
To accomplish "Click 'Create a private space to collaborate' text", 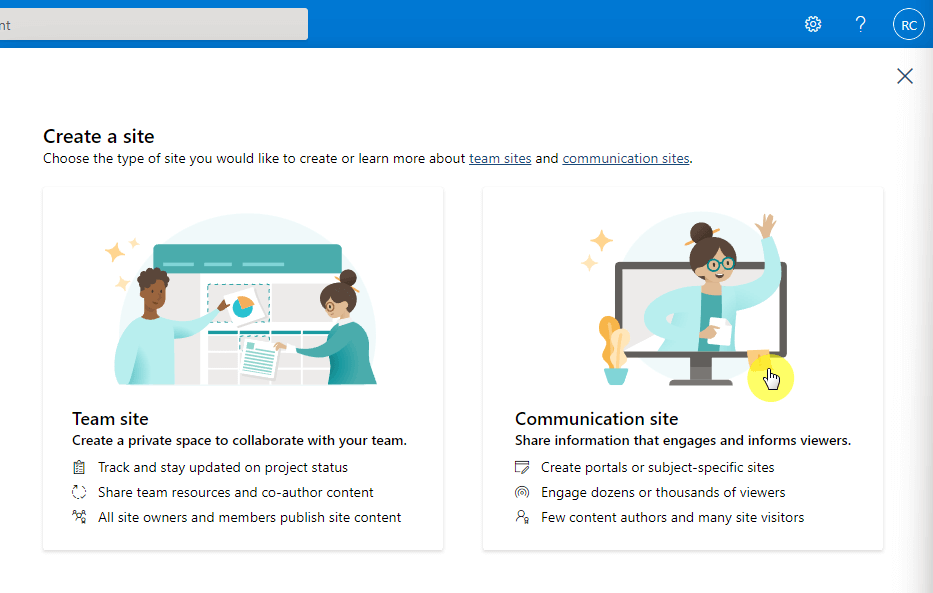I will click(239, 441).
